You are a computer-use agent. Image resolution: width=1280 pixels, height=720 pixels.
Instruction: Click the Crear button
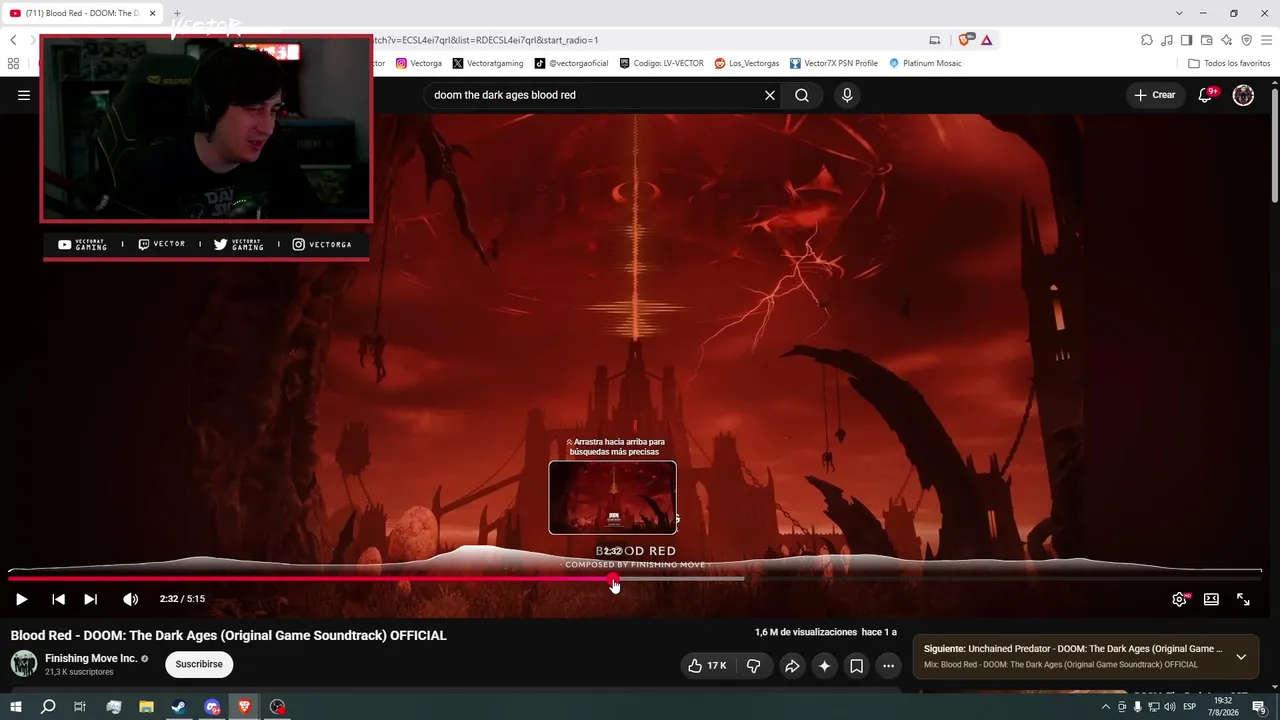tap(1155, 95)
